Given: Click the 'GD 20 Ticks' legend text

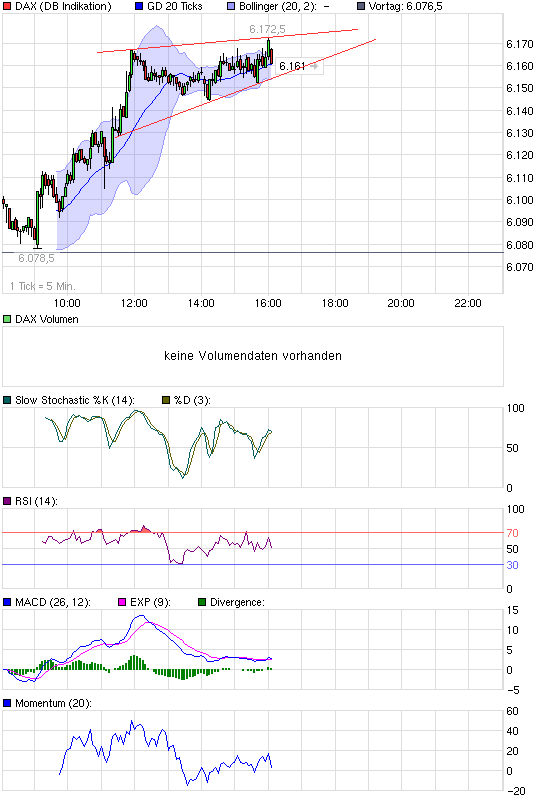Looking at the screenshot, I should (175, 7).
